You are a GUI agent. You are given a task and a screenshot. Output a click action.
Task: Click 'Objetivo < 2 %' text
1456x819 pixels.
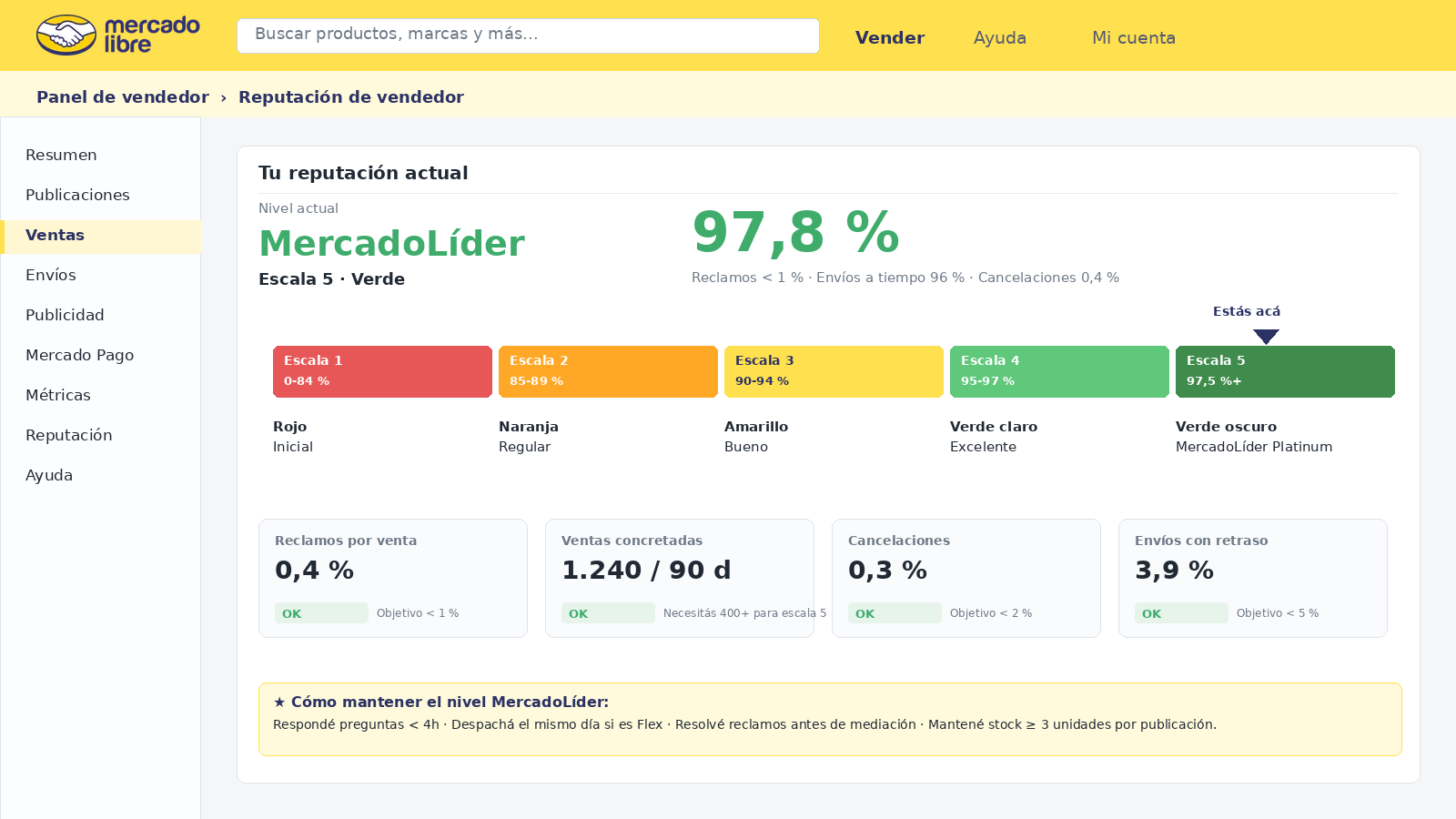point(991,613)
